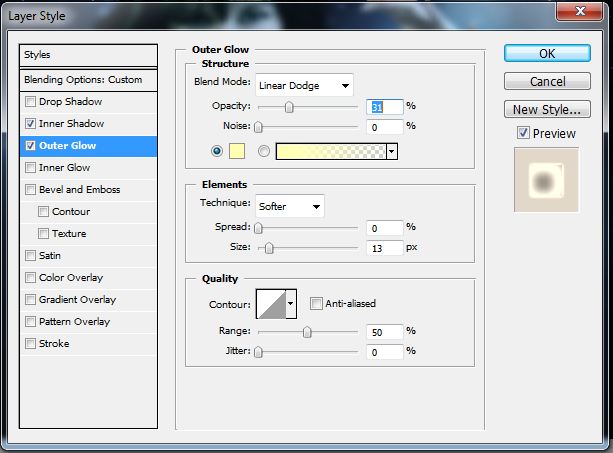613x453 pixels.
Task: Select Blending Options: Custom
Action: tap(88, 80)
